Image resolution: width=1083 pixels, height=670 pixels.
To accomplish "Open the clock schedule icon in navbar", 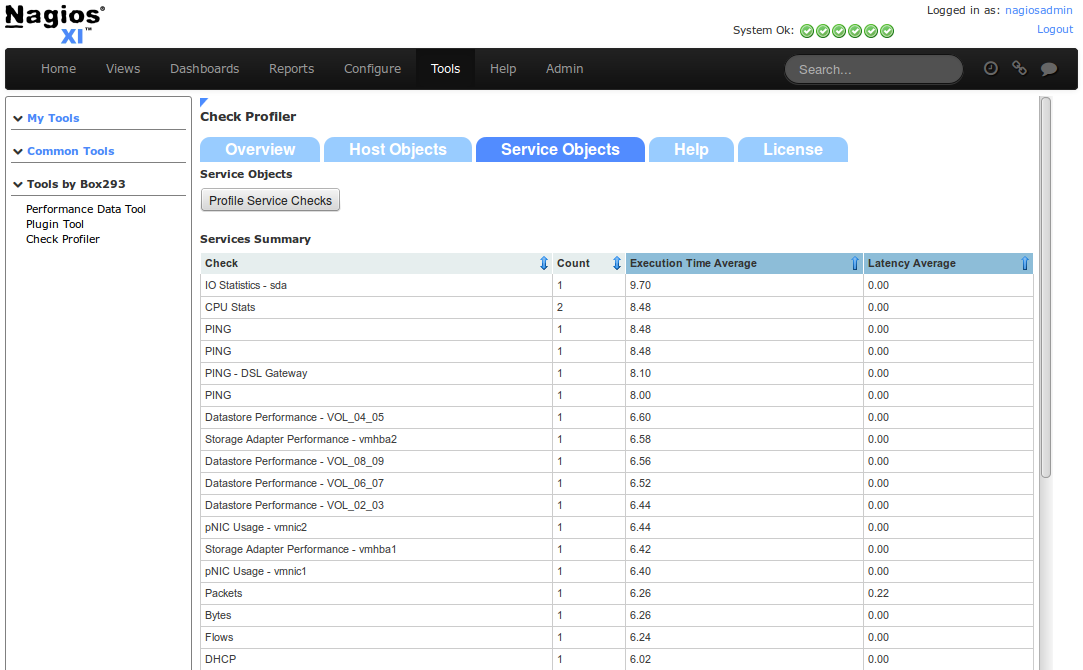I will (x=990, y=68).
